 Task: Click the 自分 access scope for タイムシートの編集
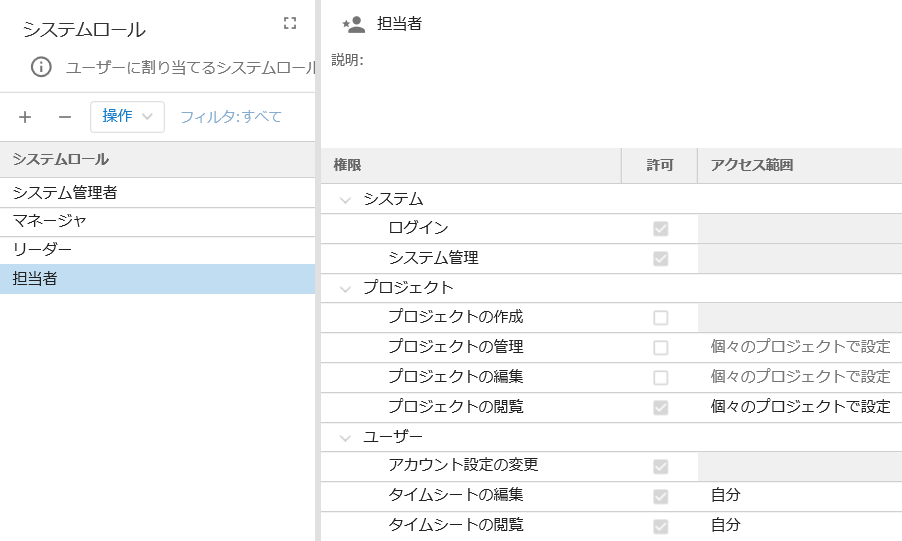coord(725,496)
